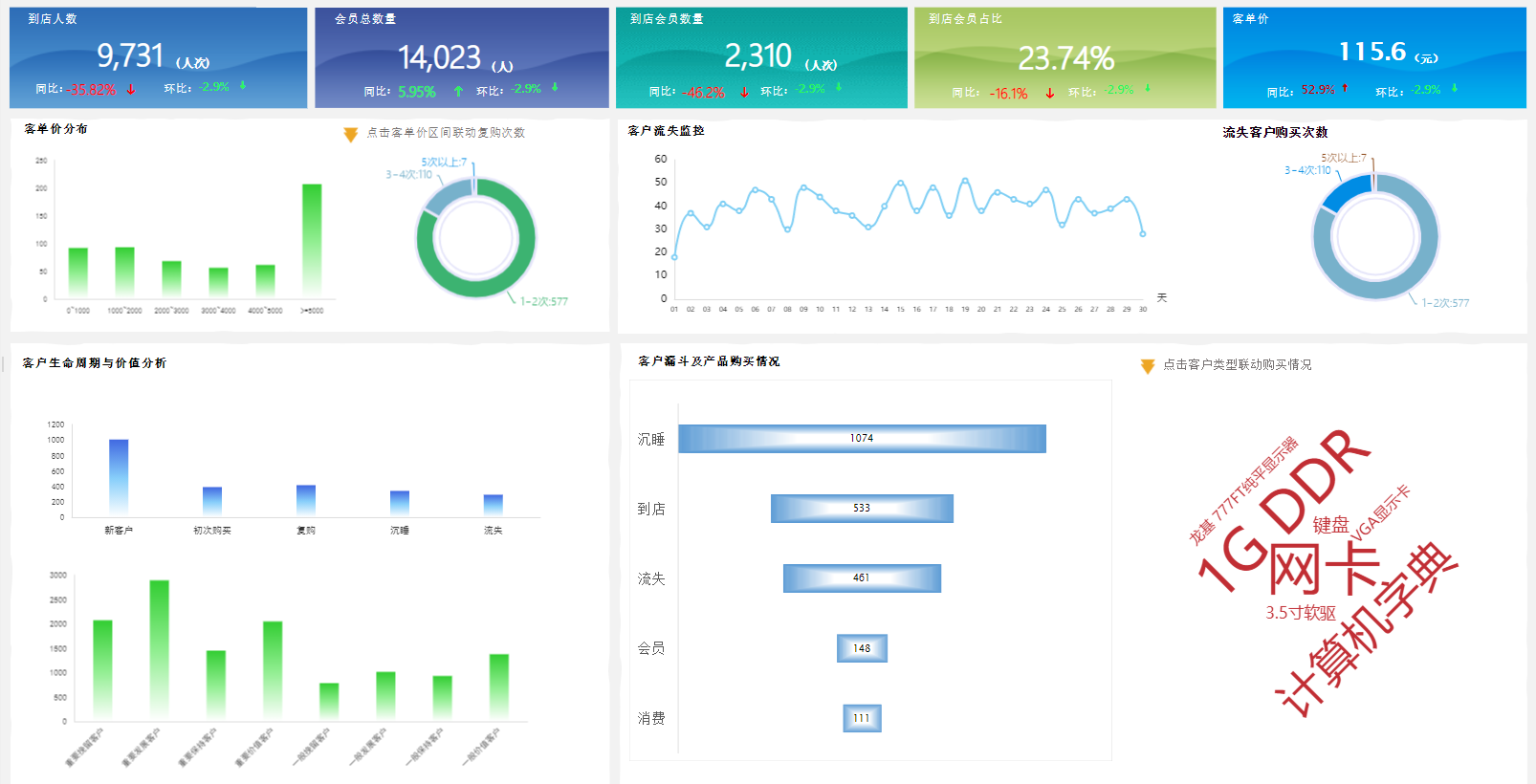
Task: Click the green 环比 arrow in 客单价 card
Action: click(1454, 89)
